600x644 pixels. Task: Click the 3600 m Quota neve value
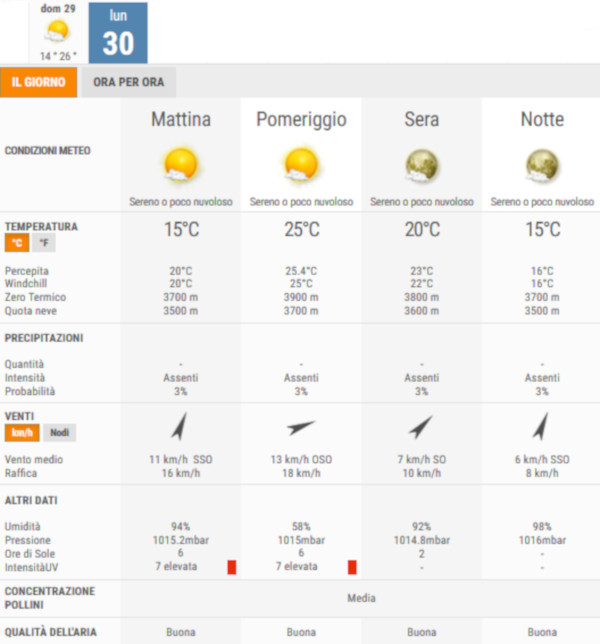pyautogui.click(x=421, y=311)
